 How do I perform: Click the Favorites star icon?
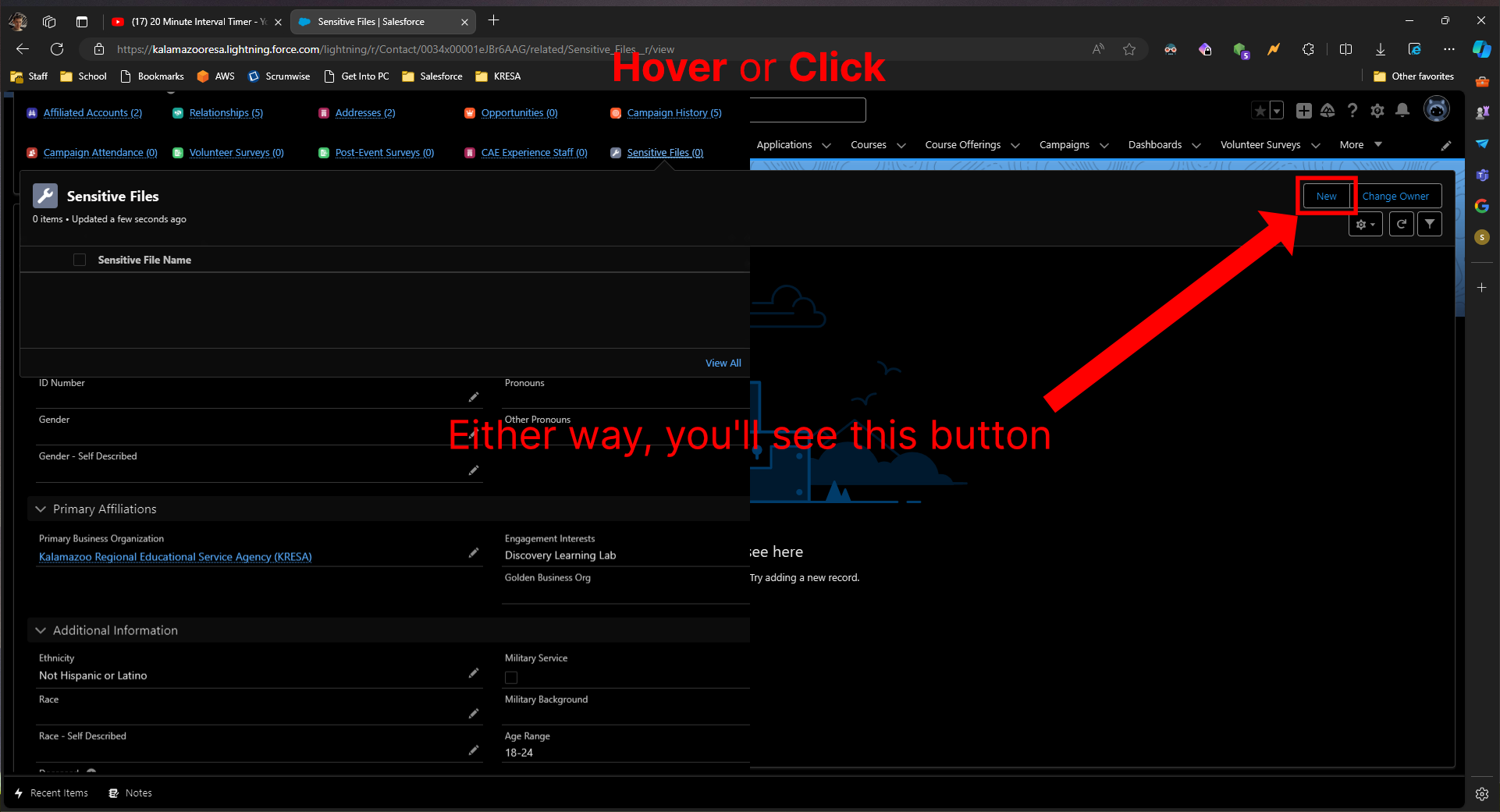click(x=1260, y=111)
